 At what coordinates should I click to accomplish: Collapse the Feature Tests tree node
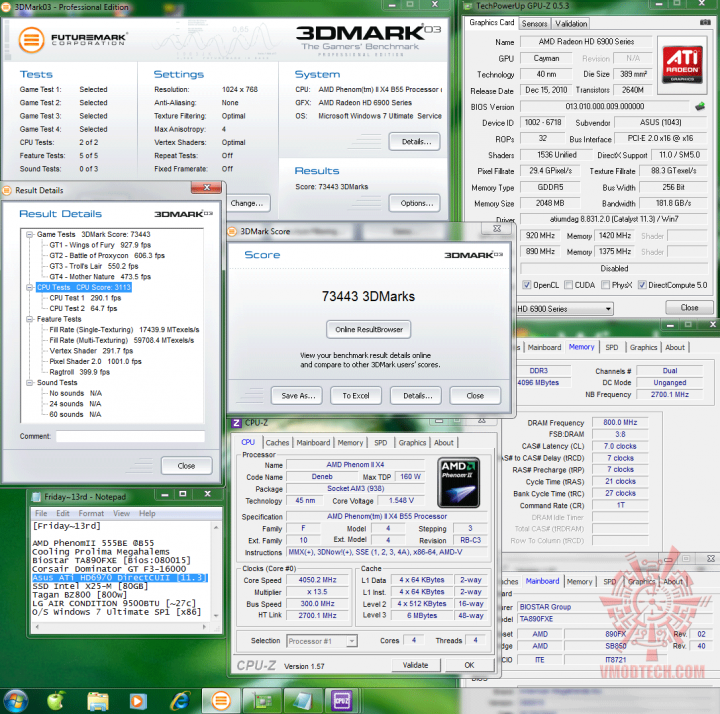[30, 319]
